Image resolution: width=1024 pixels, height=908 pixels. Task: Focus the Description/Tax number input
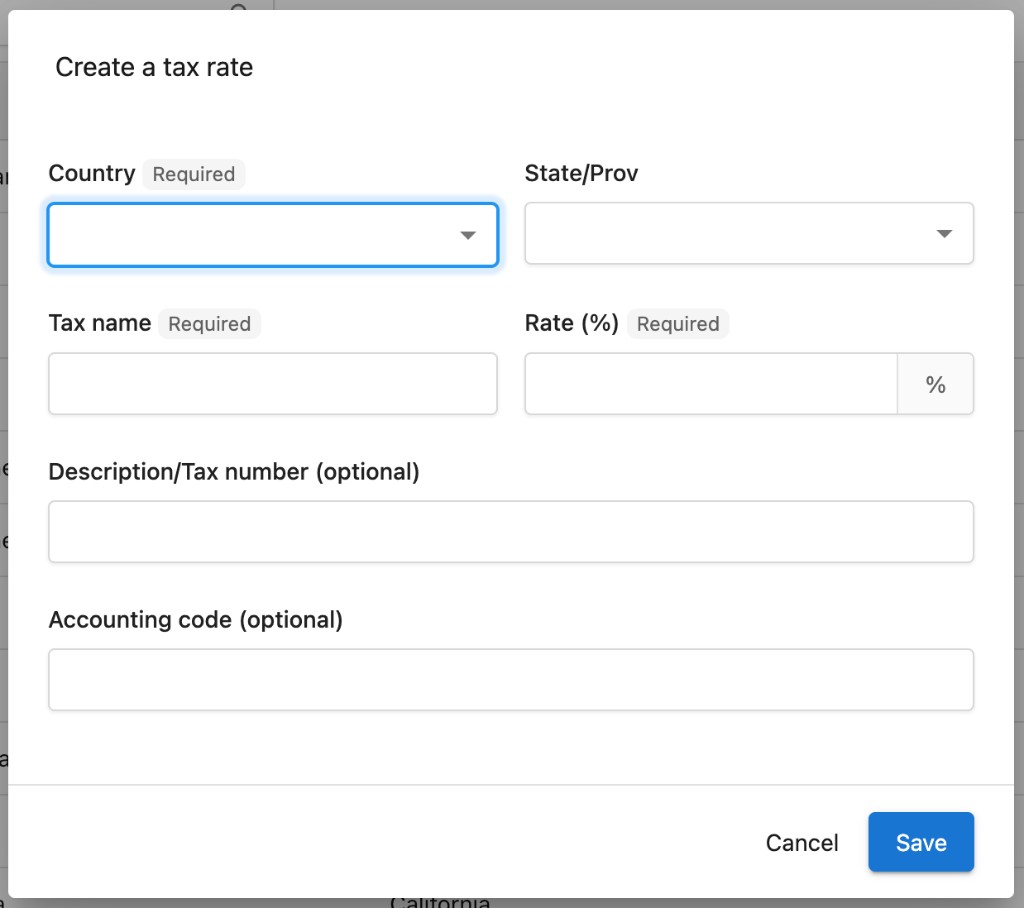click(511, 532)
